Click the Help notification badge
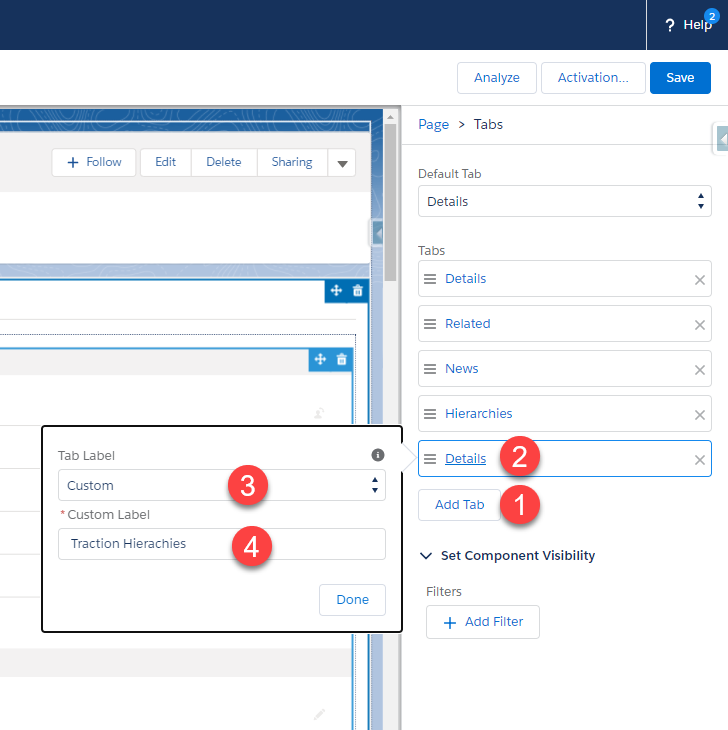This screenshot has height=730, width=728. (x=712, y=16)
